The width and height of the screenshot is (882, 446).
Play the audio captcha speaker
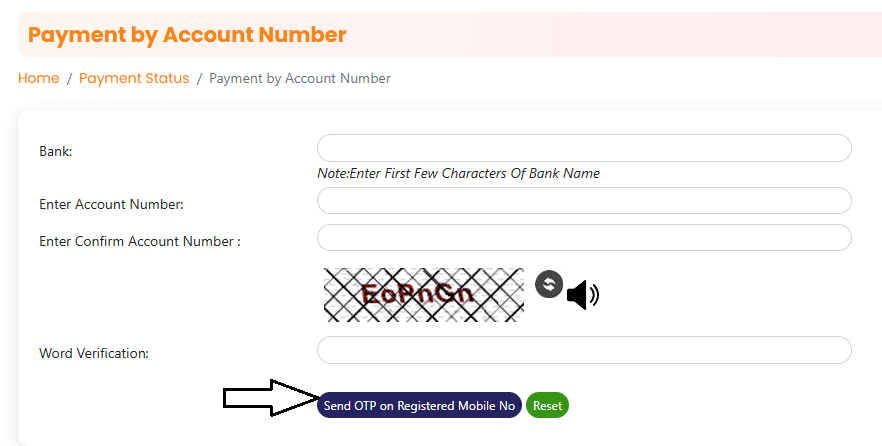[582, 294]
